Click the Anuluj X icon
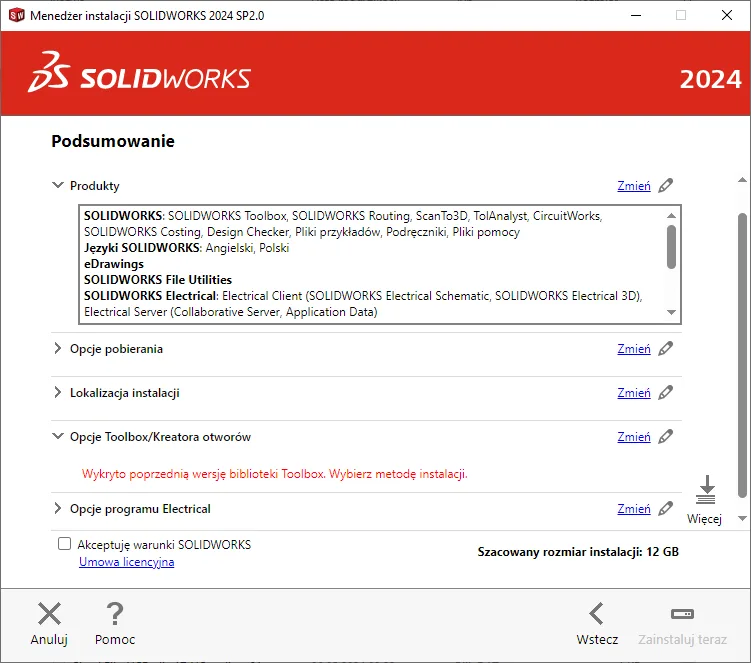 click(49, 614)
